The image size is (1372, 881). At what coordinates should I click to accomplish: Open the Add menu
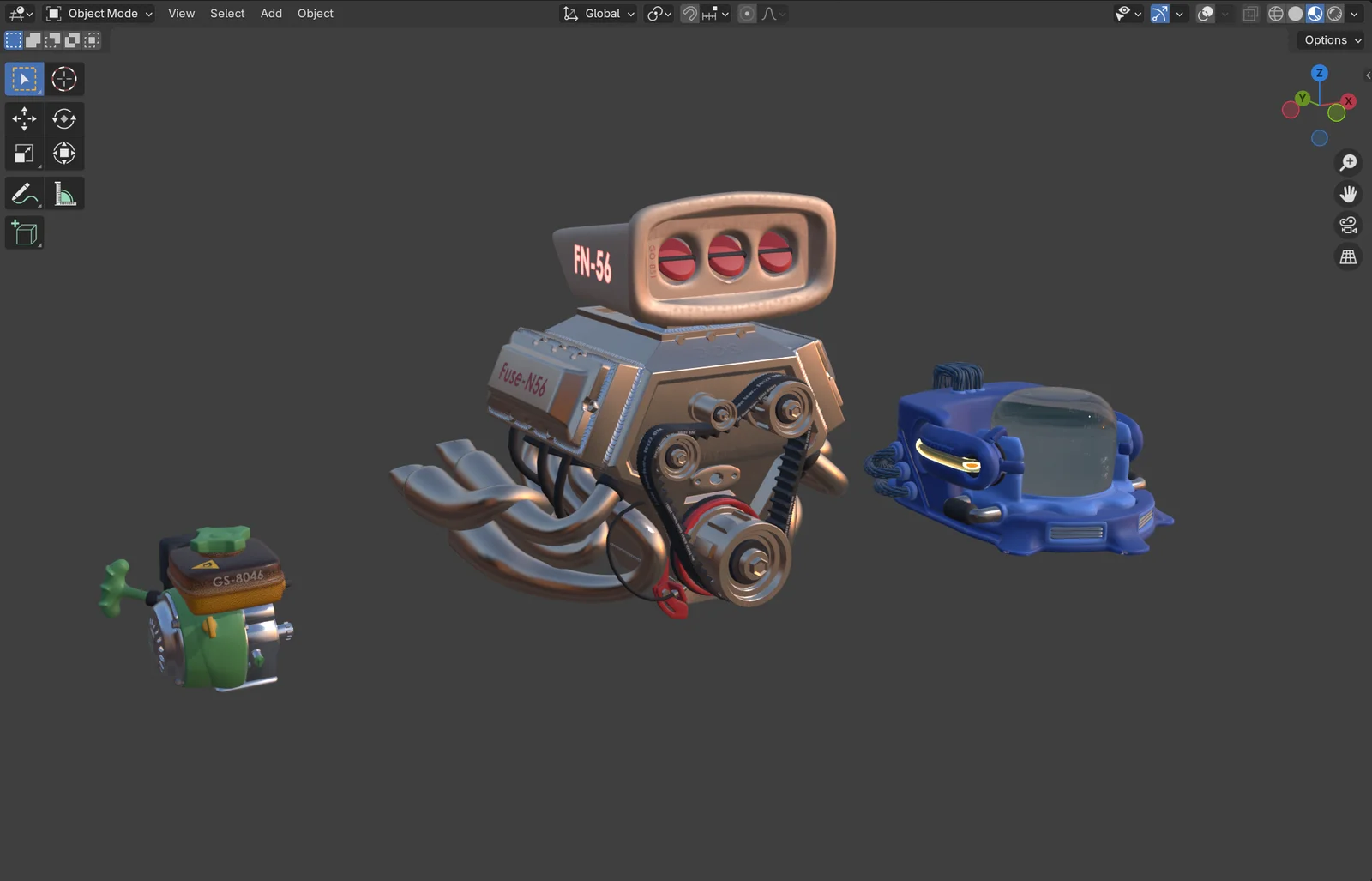[271, 13]
